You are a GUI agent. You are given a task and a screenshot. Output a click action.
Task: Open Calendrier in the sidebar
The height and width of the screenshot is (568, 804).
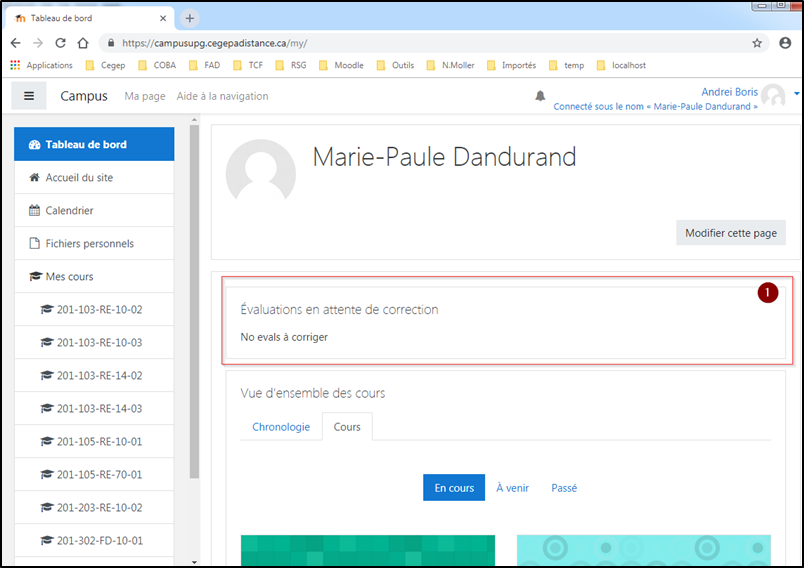tap(69, 211)
